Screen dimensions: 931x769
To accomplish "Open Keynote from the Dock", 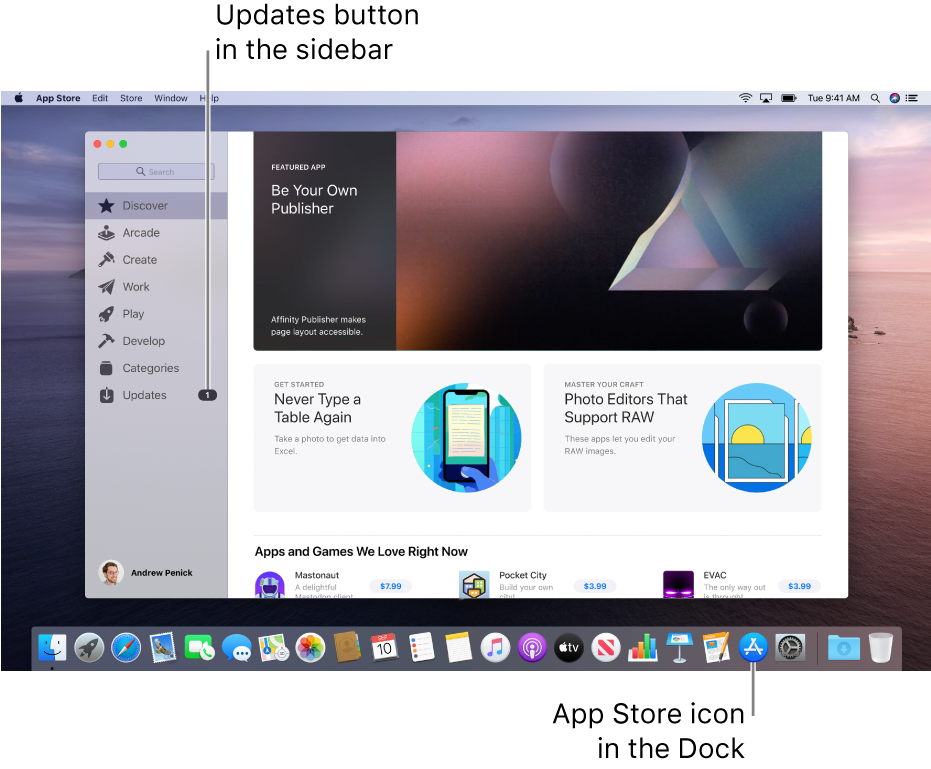I will tap(680, 647).
